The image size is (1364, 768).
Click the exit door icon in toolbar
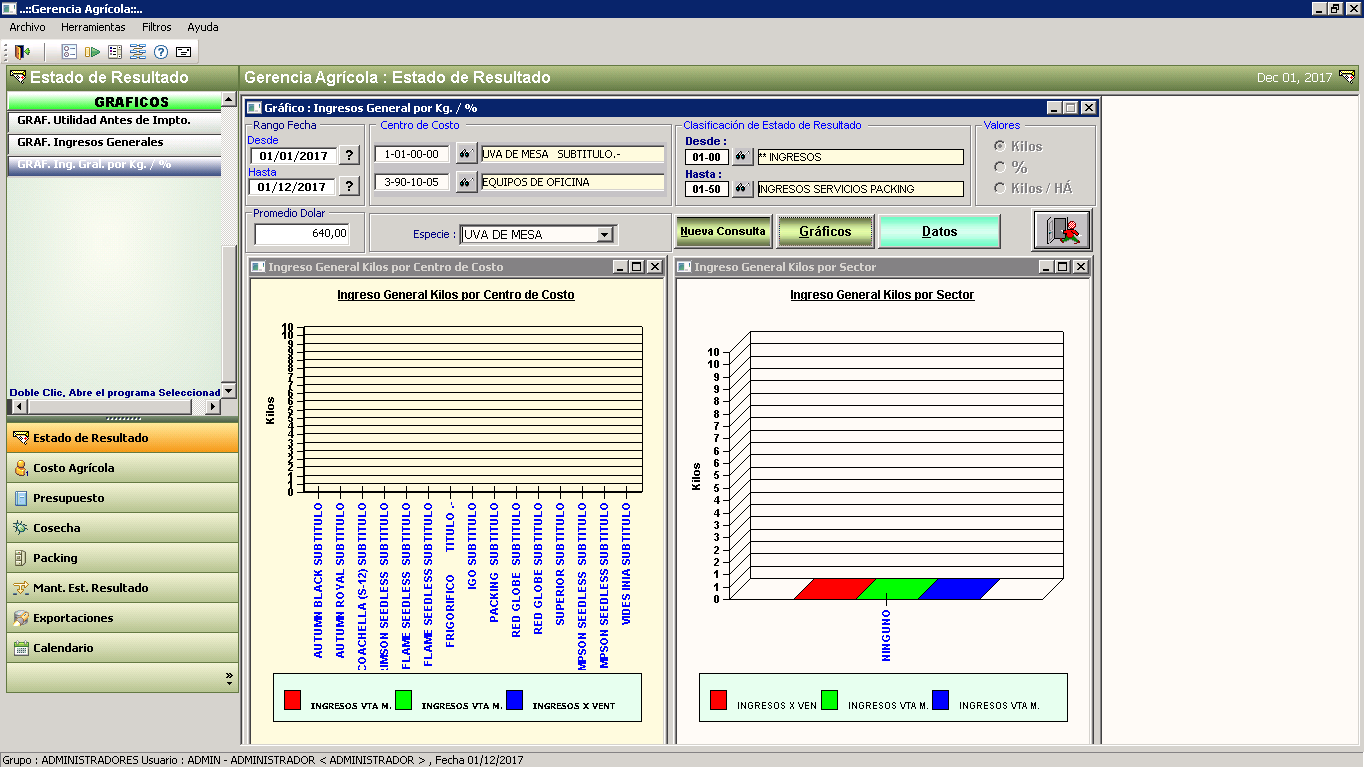[x=22, y=52]
